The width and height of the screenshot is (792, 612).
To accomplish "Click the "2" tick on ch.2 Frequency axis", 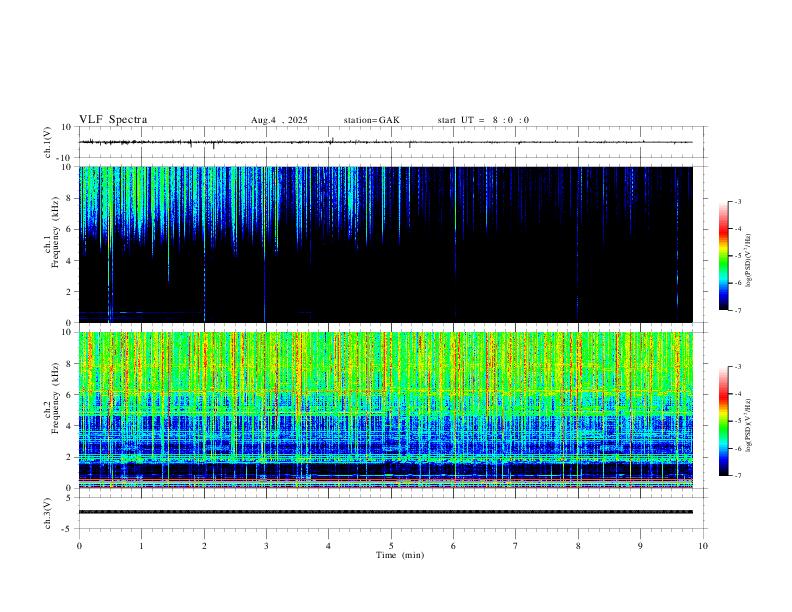I will (x=70, y=457).
